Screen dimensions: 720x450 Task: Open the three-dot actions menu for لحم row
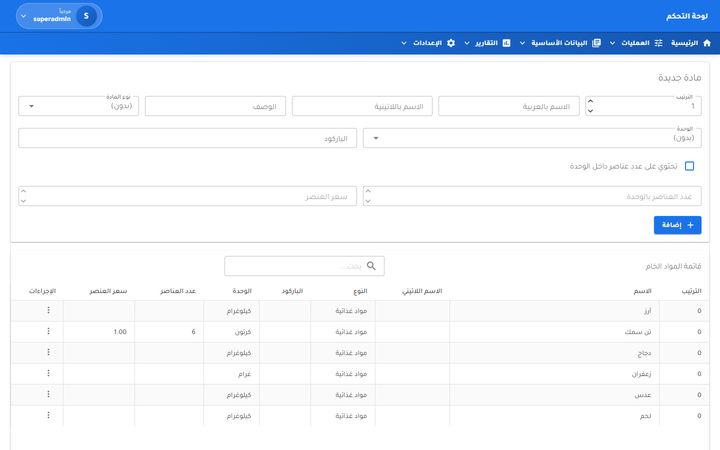click(x=48, y=415)
